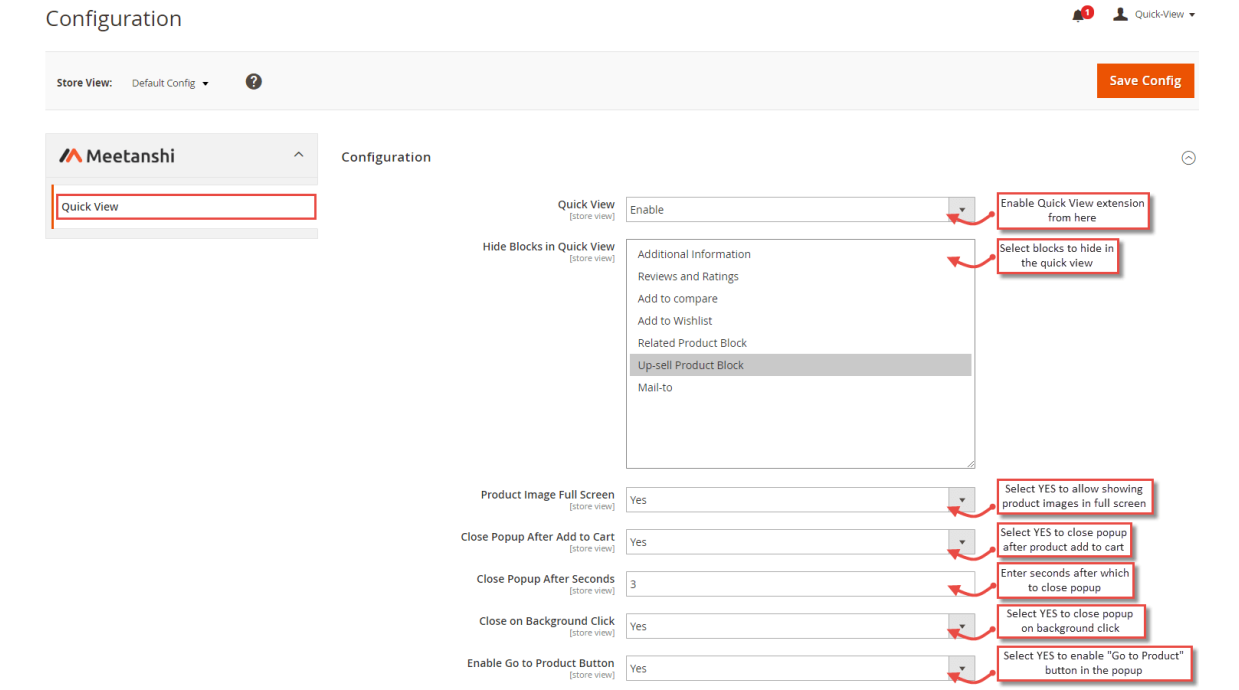Open the Close on Background Click dropdown
The image size is (1239, 690).
961,625
